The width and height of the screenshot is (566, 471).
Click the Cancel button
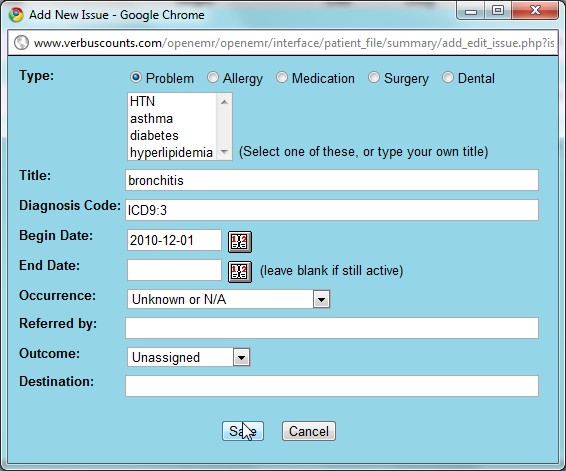309,431
